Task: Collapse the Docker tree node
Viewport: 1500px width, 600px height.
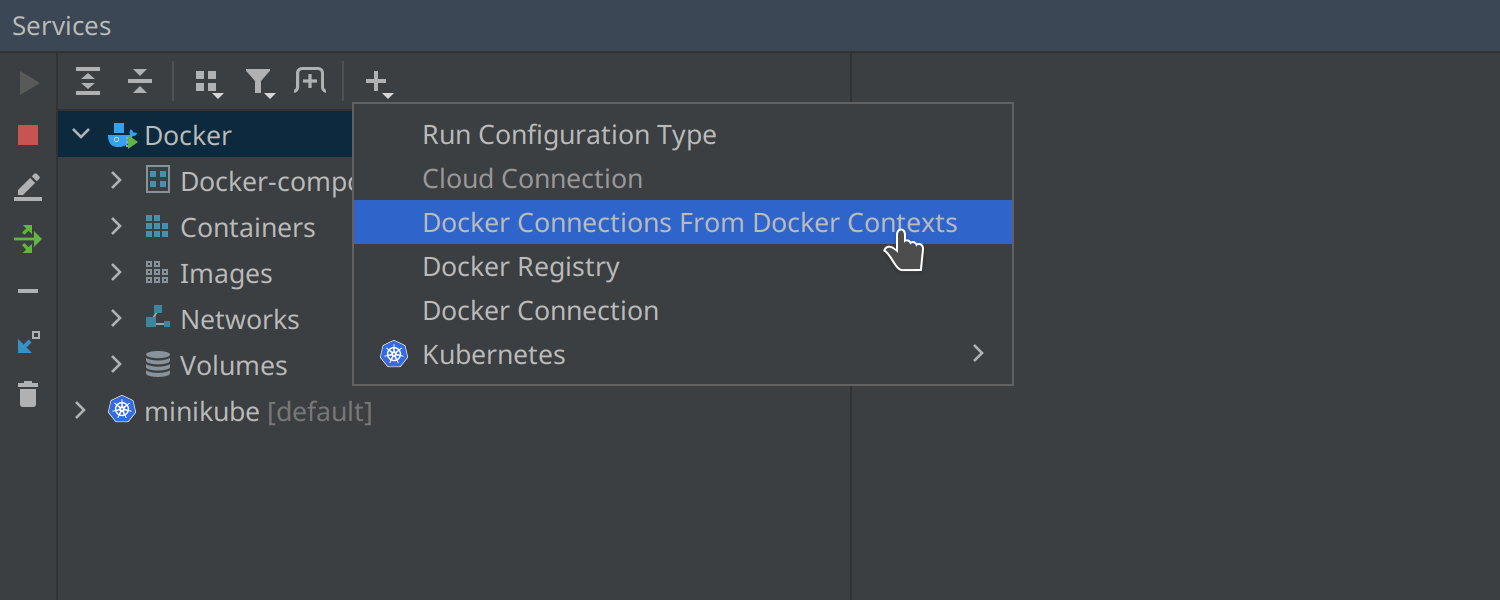Action: [x=82, y=135]
